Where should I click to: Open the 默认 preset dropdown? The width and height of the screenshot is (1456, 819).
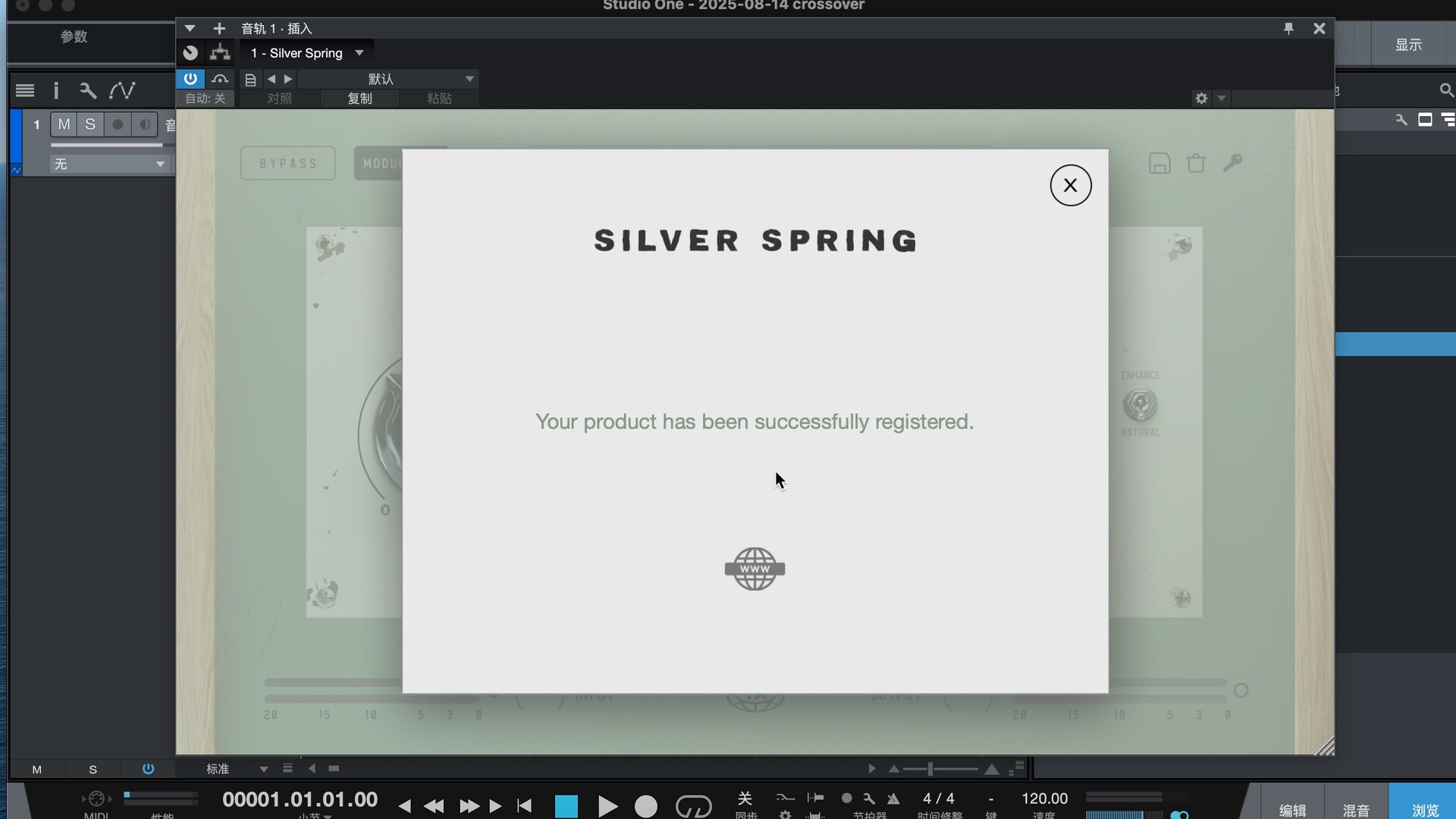click(387, 79)
